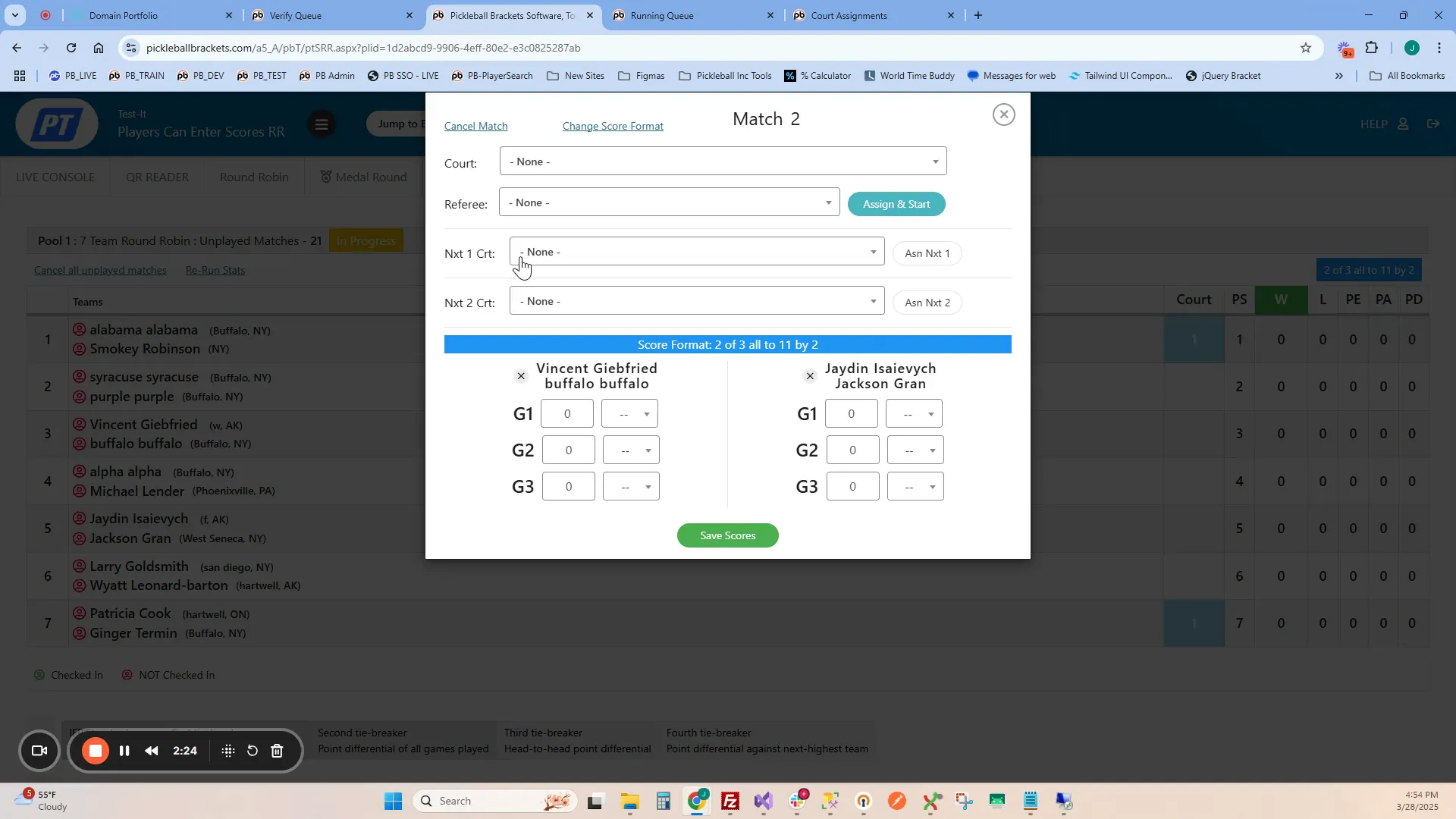Click the rewind recording icon
This screenshot has height=819, width=1456.
152,751
